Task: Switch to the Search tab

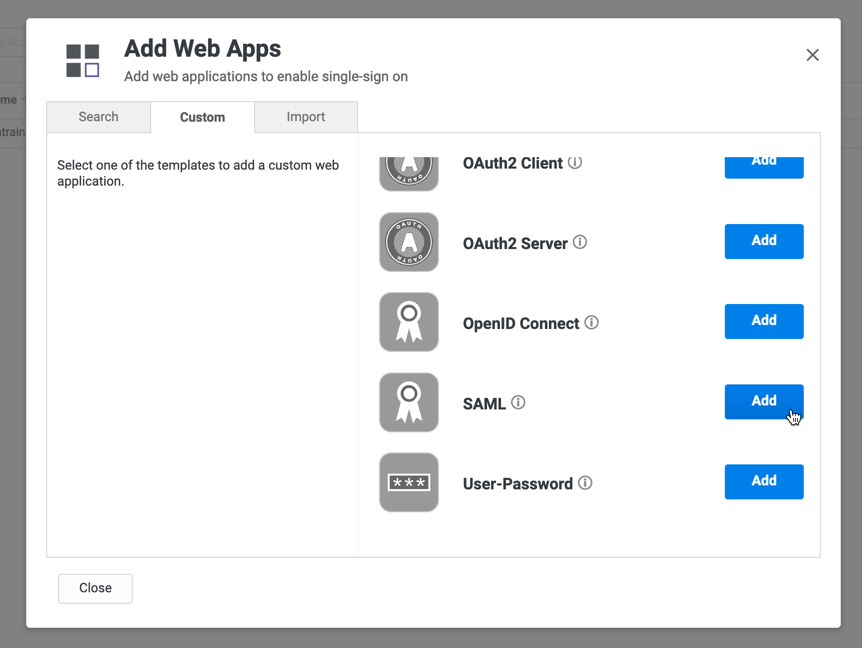Action: [x=98, y=117]
